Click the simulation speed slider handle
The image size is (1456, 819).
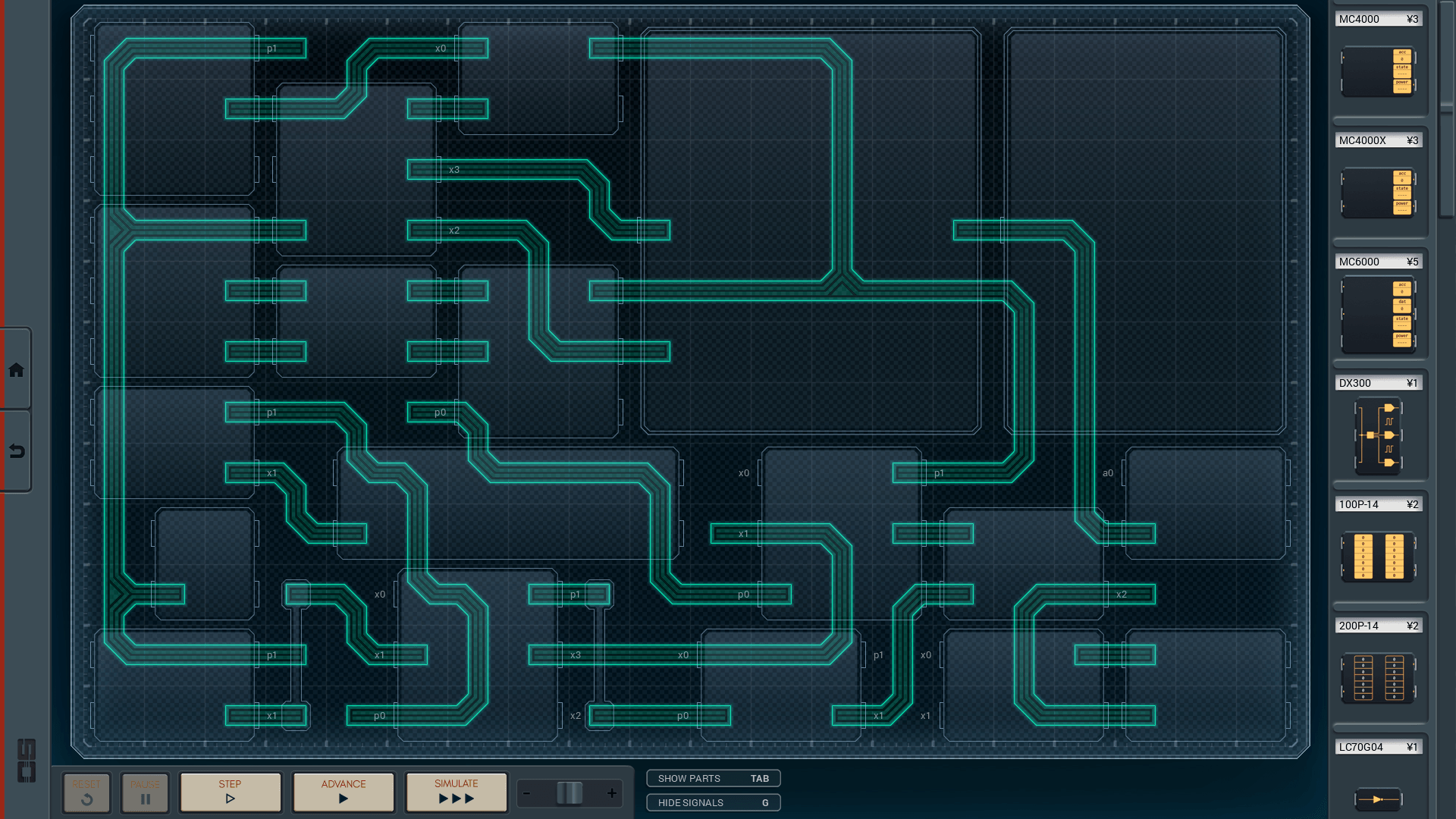coord(570,793)
